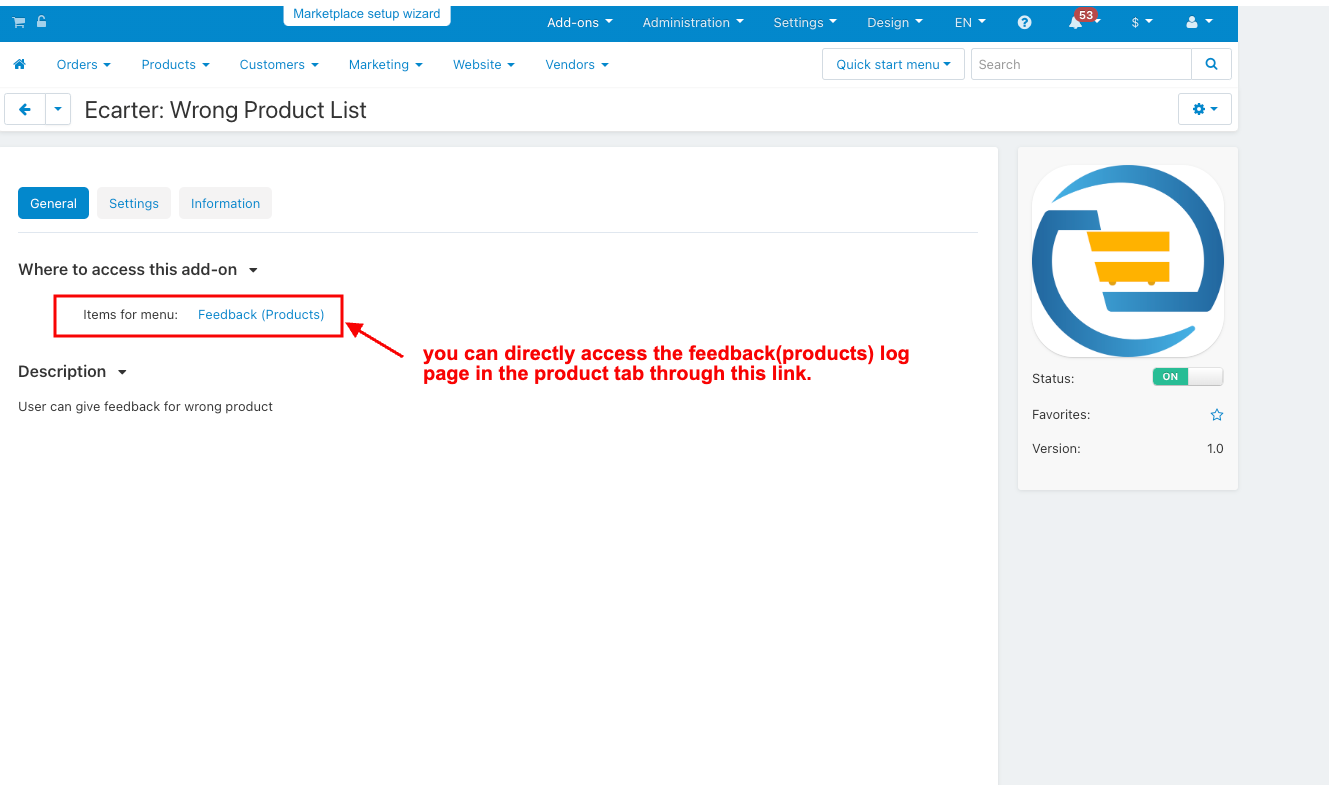This screenshot has height=785, width=1329.
Task: Open the Orders menu
Action: [x=83, y=64]
